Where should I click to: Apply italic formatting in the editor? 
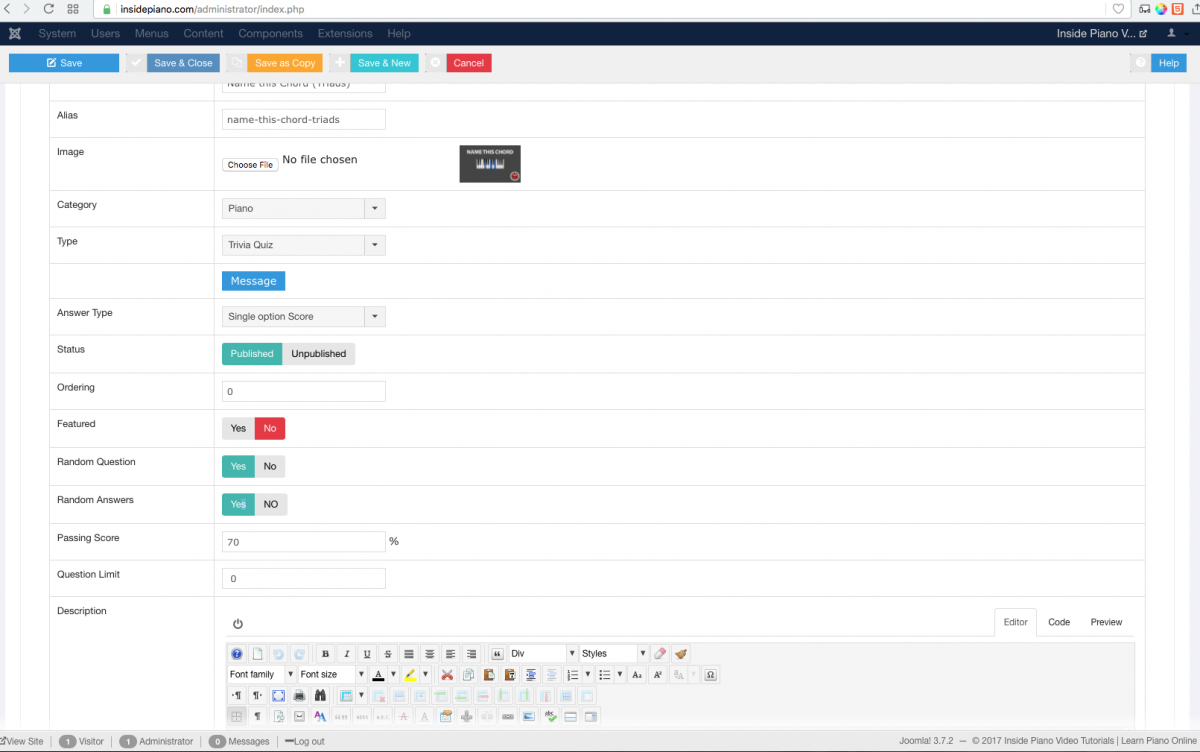346,654
